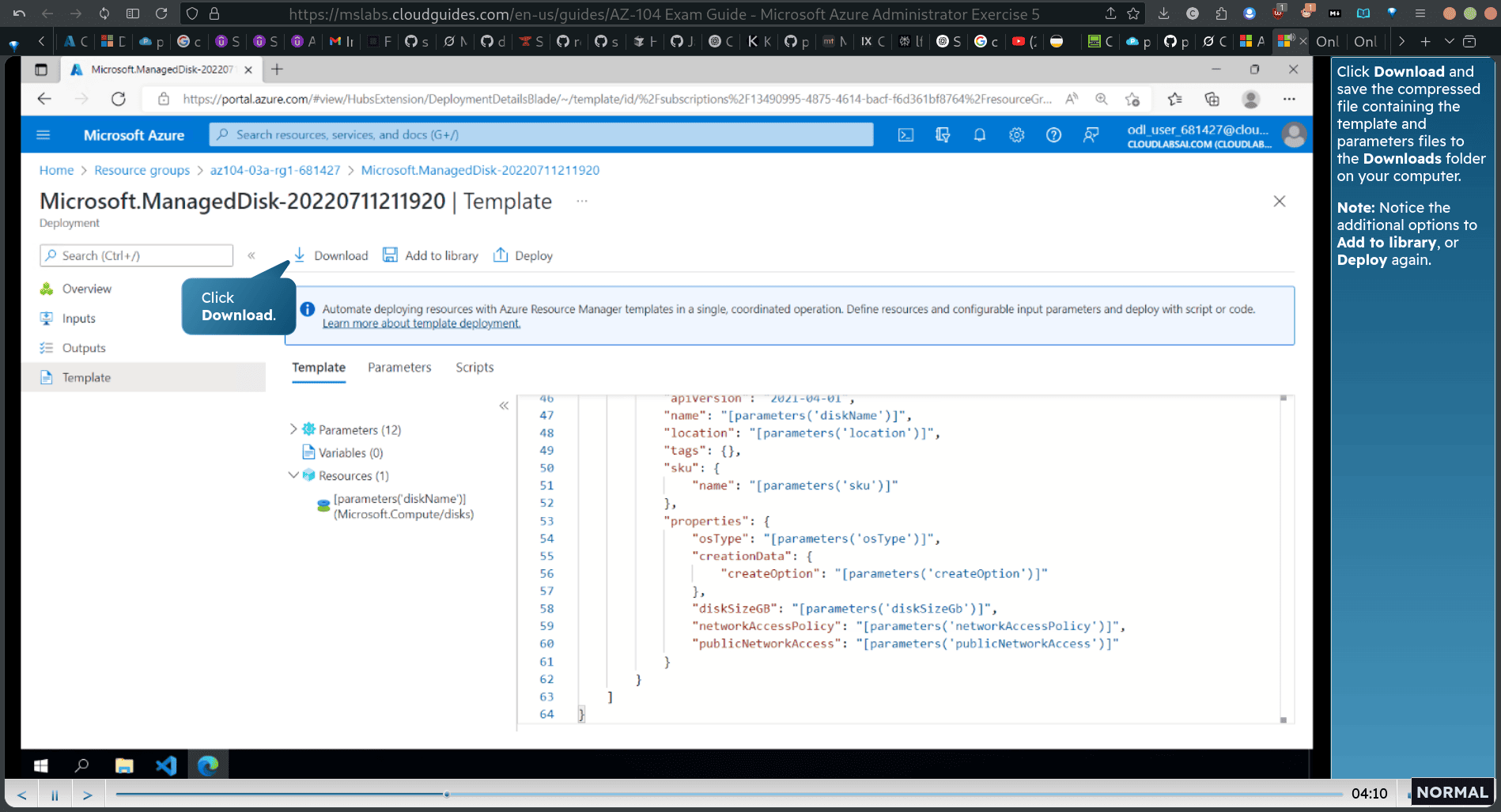Go to previous guide step
This screenshot has height=812, width=1501.
tap(22, 795)
